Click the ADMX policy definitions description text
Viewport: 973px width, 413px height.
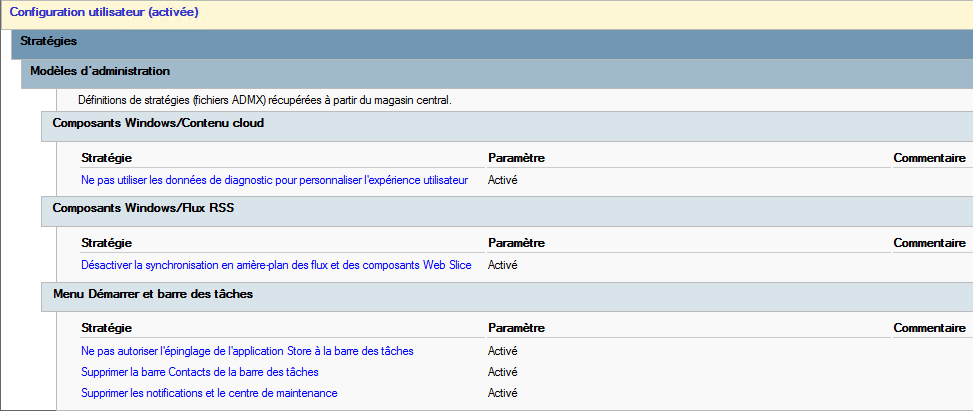(x=265, y=100)
